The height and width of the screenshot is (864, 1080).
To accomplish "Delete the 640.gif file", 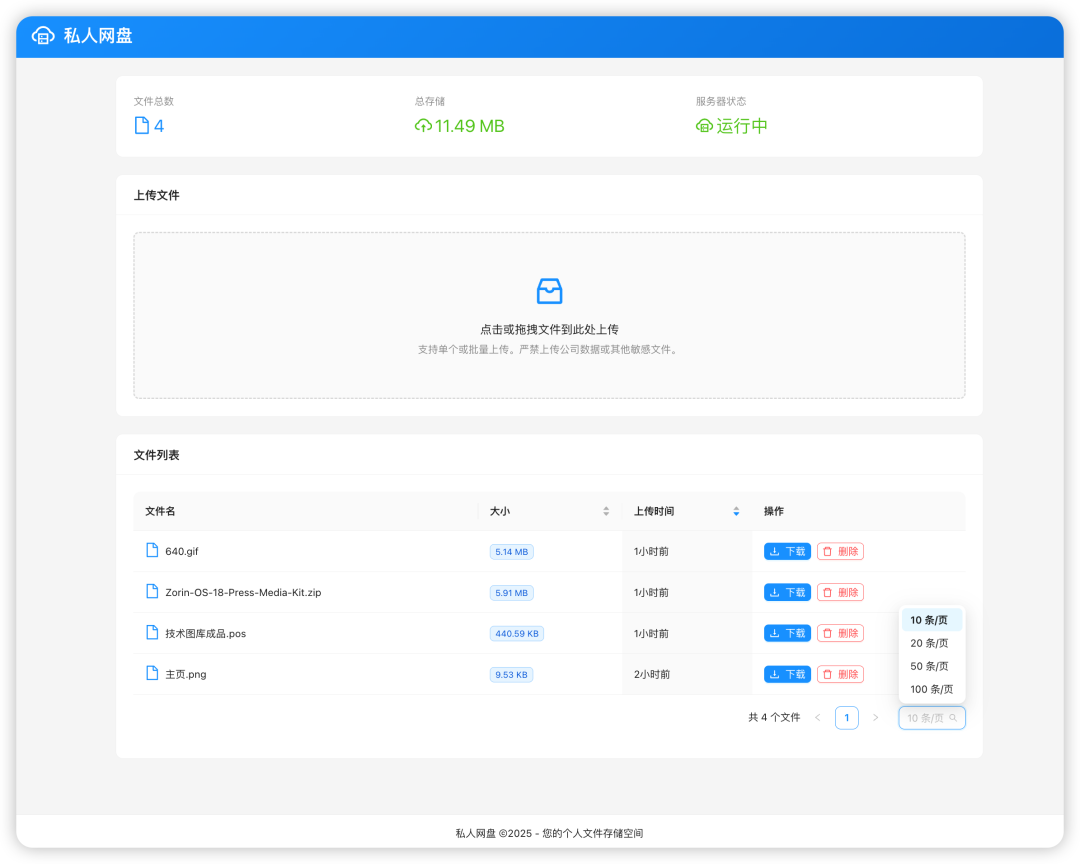I will 840,551.
